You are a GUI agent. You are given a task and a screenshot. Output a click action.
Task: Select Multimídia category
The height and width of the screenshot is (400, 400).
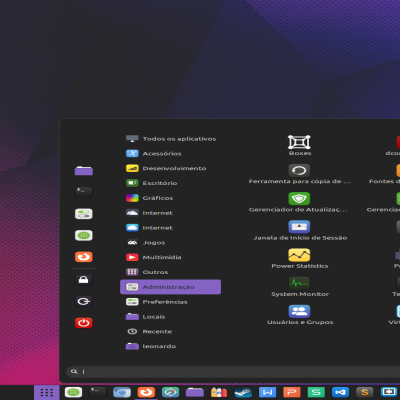pyautogui.click(x=170, y=257)
